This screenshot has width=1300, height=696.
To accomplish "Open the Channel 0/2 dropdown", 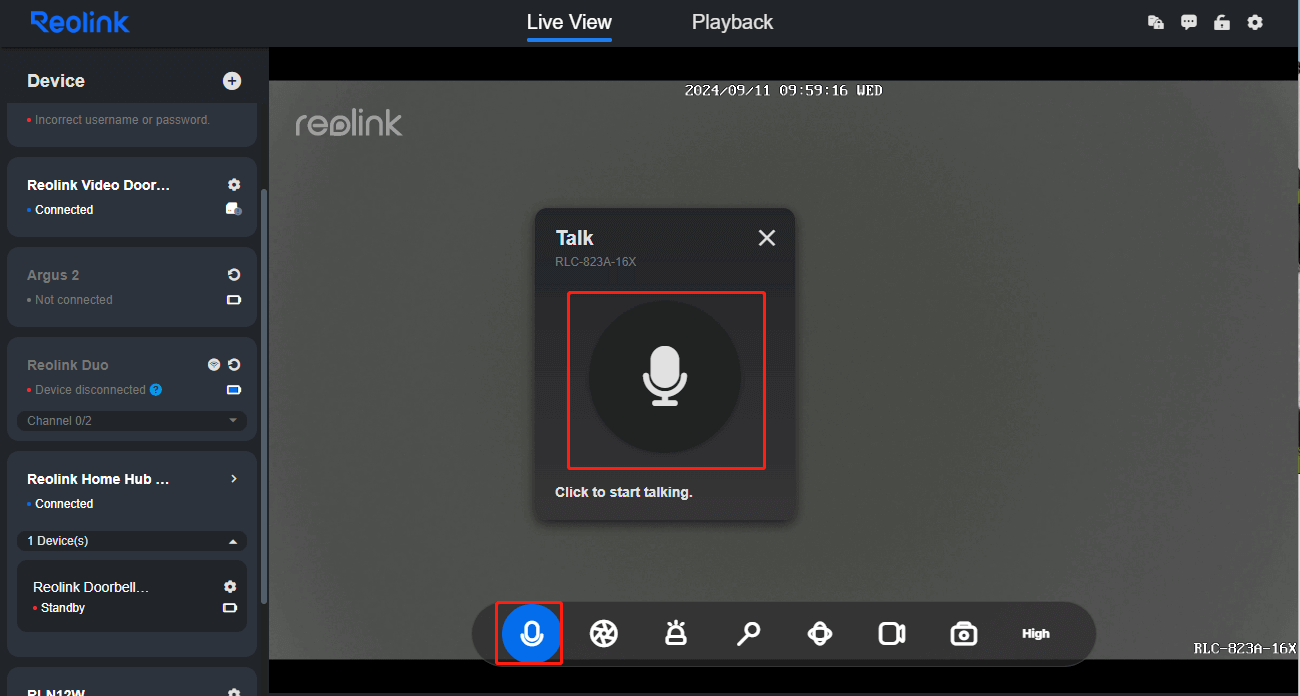I will [132, 421].
